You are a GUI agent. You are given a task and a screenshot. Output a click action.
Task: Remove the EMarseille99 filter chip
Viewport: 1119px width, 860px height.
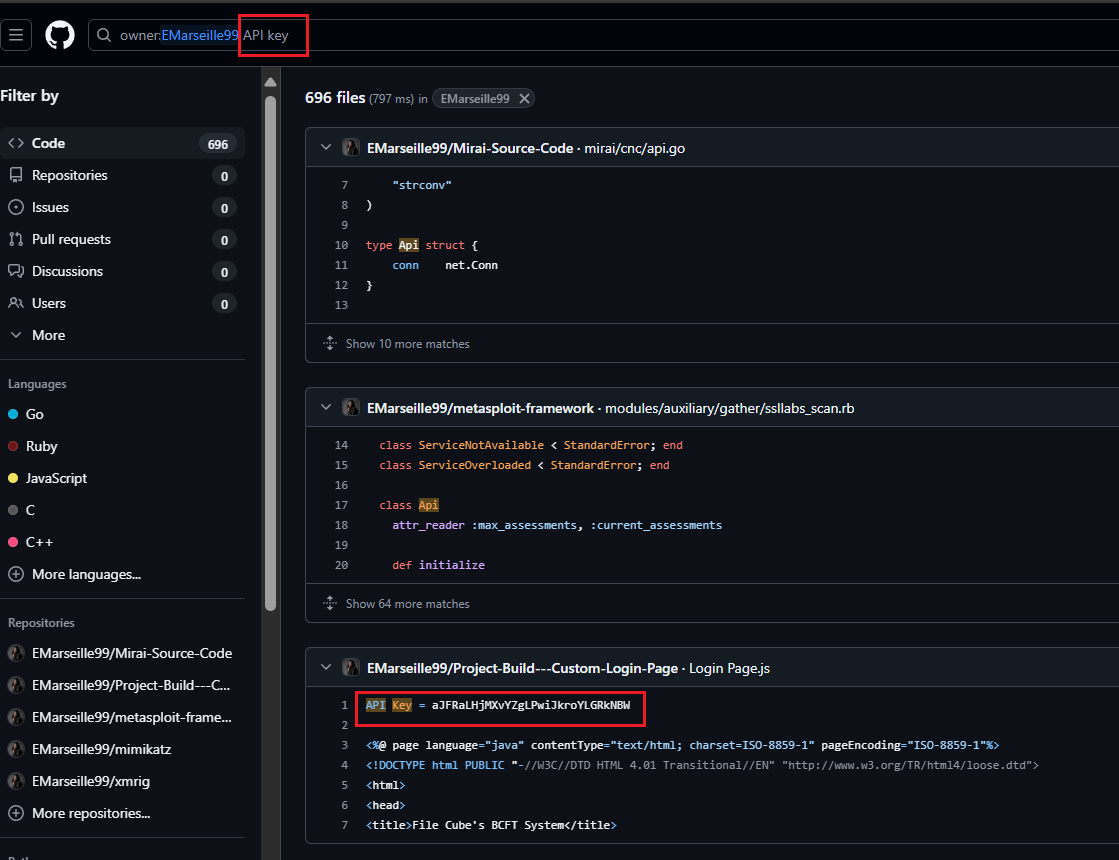click(525, 98)
